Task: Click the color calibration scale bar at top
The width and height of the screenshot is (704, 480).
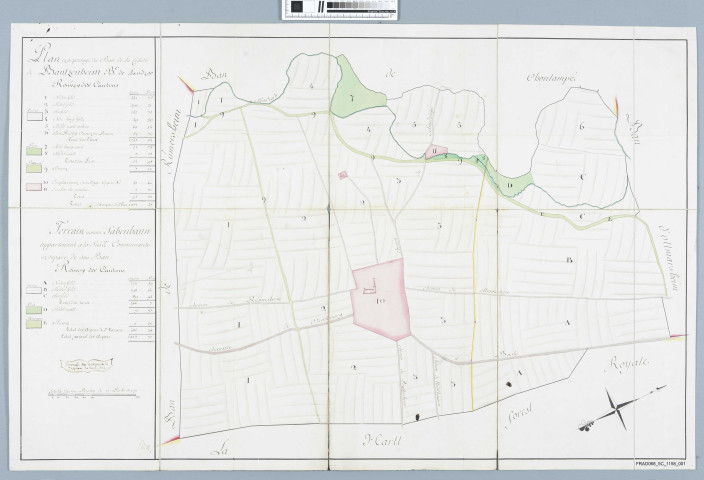Action: point(351,9)
